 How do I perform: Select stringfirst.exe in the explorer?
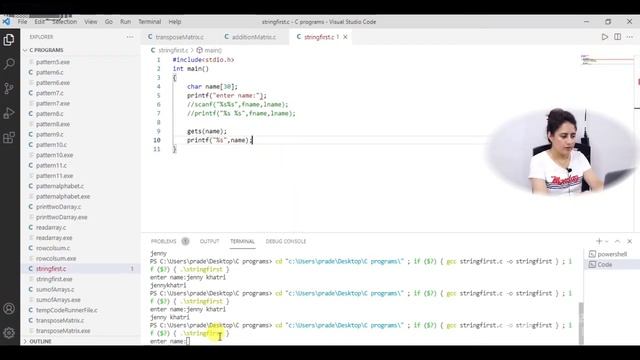coord(54,279)
